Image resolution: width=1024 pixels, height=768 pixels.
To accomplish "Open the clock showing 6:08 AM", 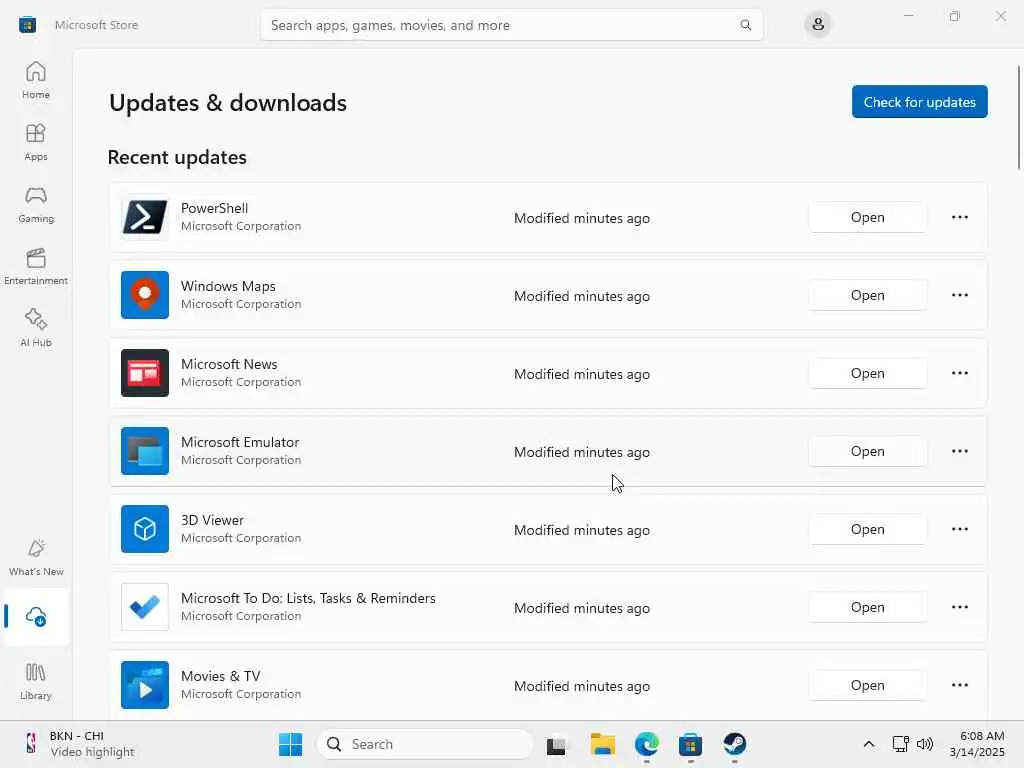I will [x=977, y=744].
